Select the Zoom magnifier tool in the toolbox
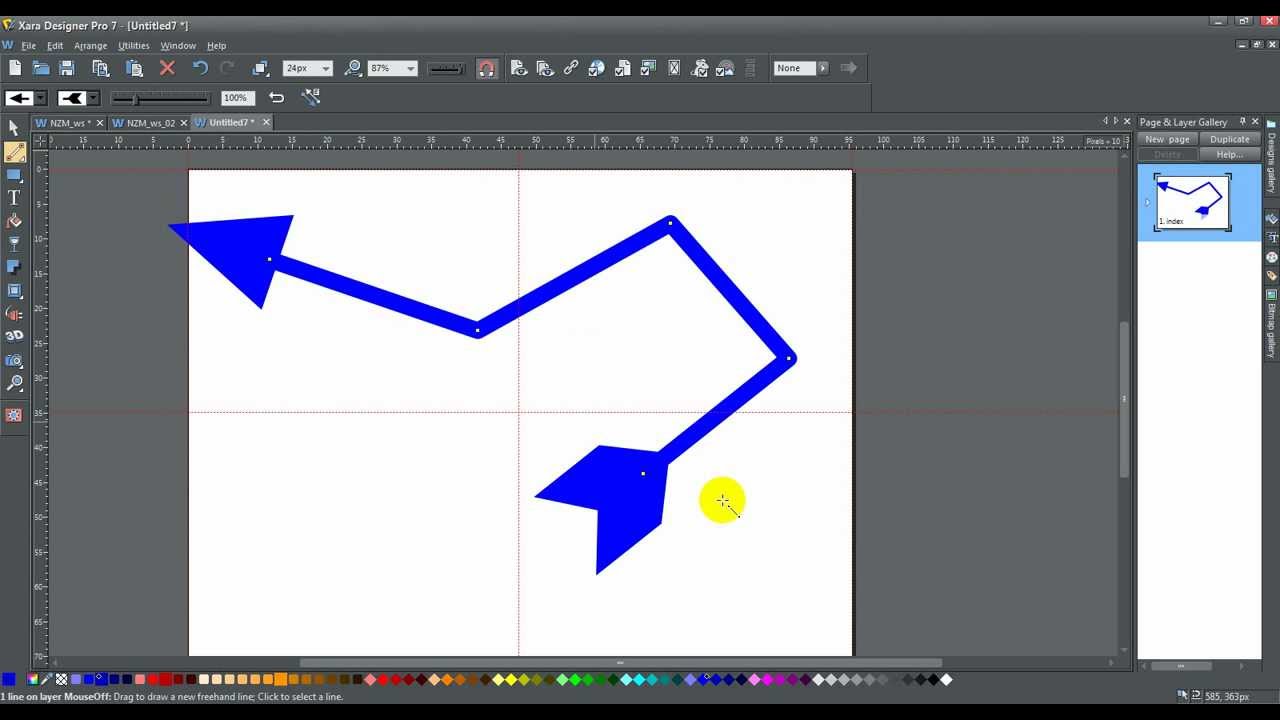 [14, 383]
